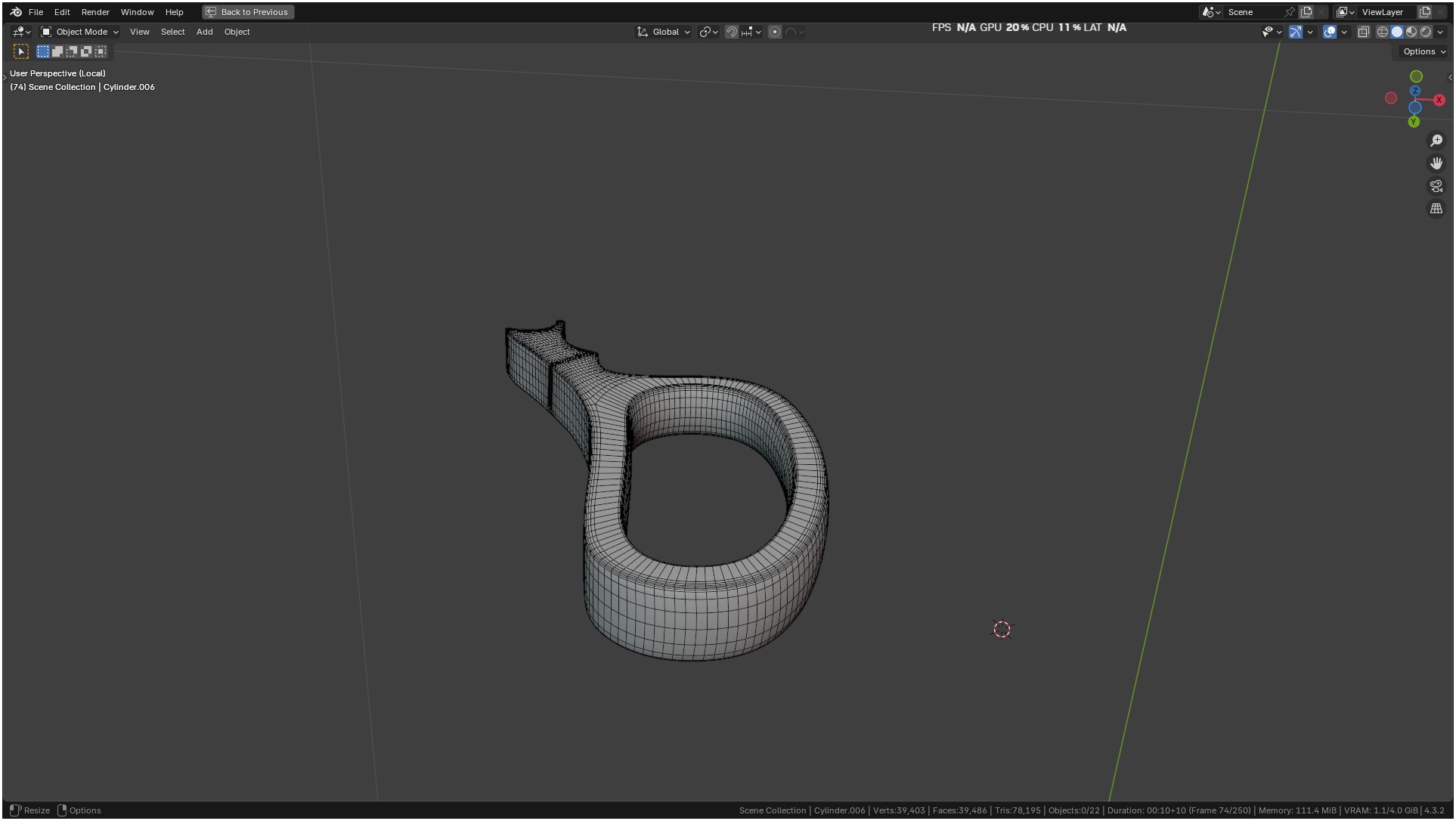This screenshot has width=1456, height=821.
Task: Open the overlays options dropdown arrow
Action: point(1344,32)
